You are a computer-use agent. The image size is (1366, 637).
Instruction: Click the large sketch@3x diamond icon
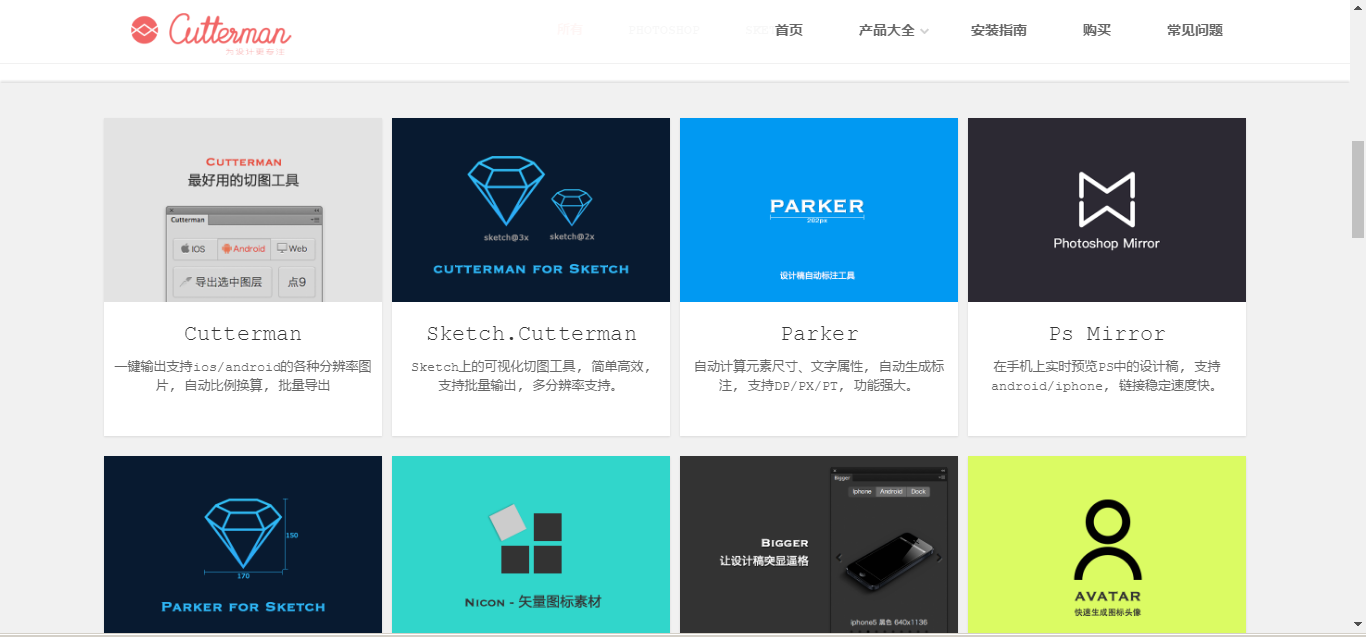coord(506,190)
